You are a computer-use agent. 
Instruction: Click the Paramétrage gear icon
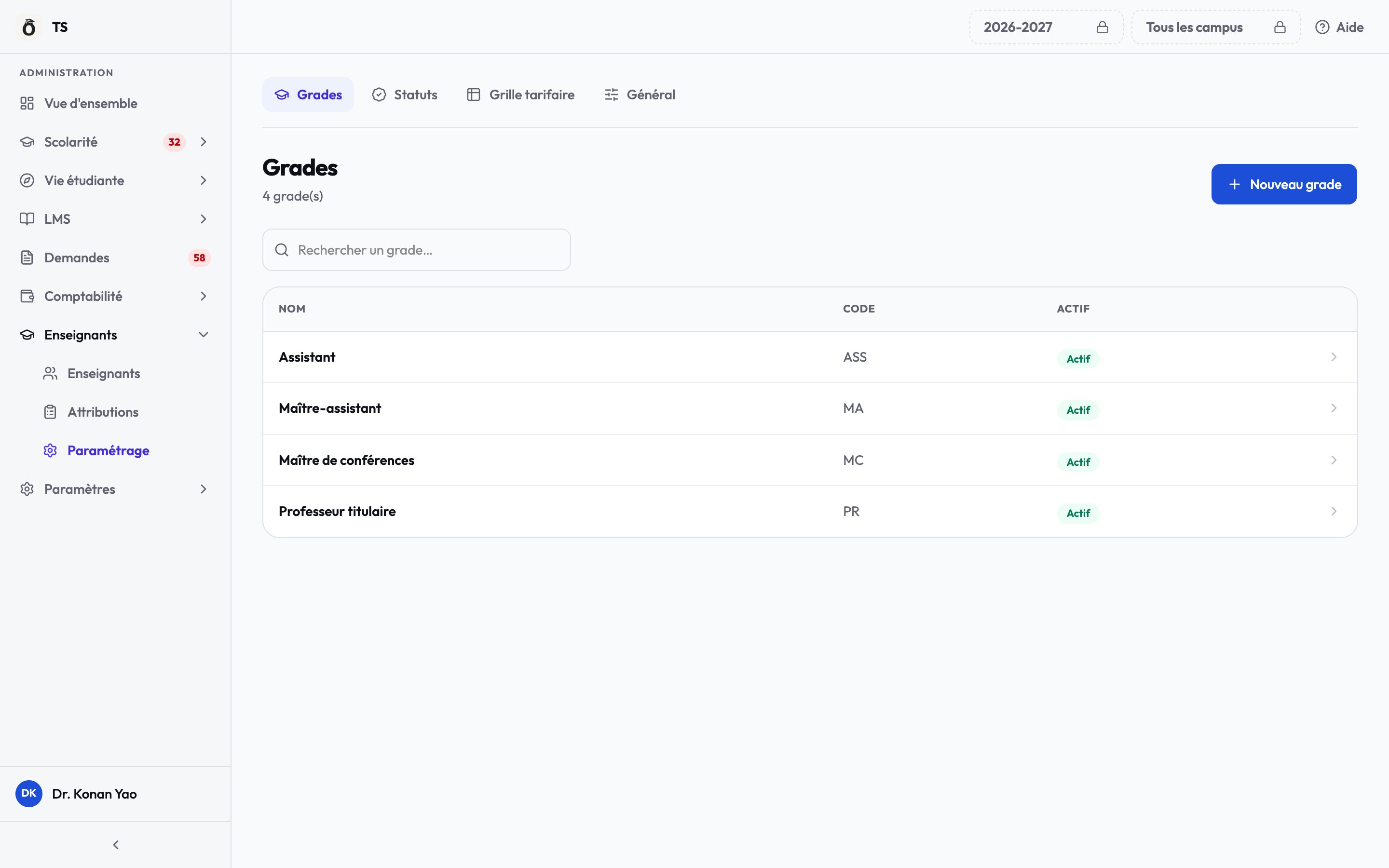click(x=51, y=451)
